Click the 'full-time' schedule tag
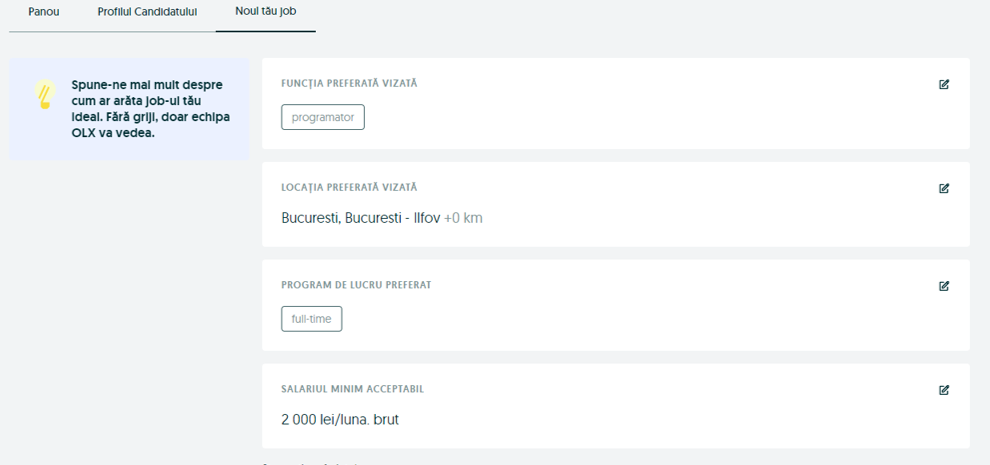The width and height of the screenshot is (990, 465). [311, 319]
